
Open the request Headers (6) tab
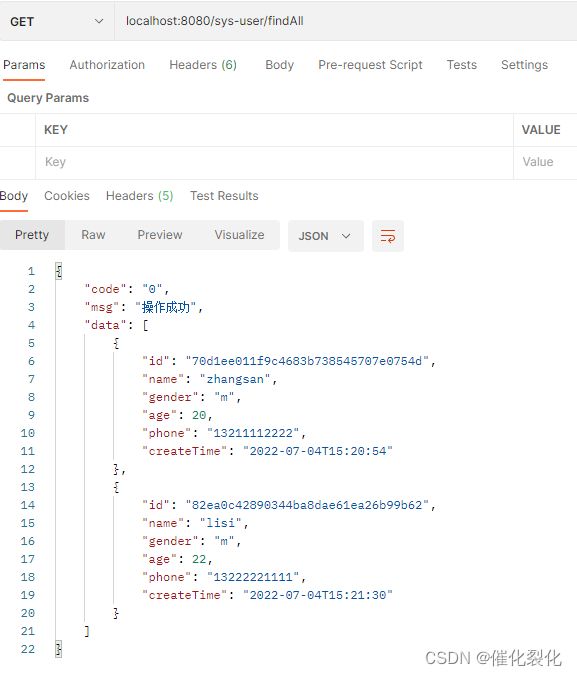click(x=203, y=65)
